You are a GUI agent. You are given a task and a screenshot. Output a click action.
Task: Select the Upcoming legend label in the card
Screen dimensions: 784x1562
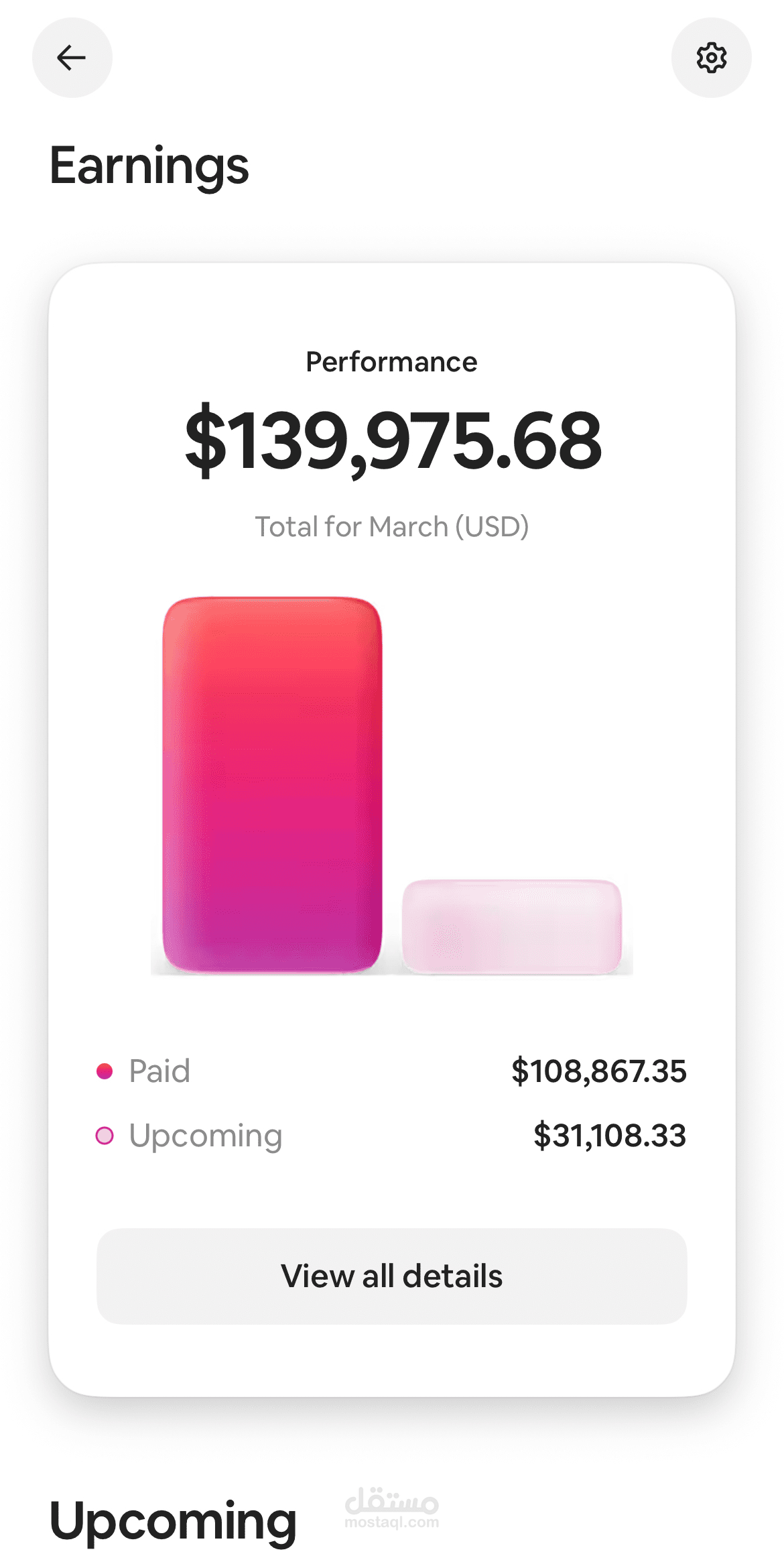coord(205,1136)
